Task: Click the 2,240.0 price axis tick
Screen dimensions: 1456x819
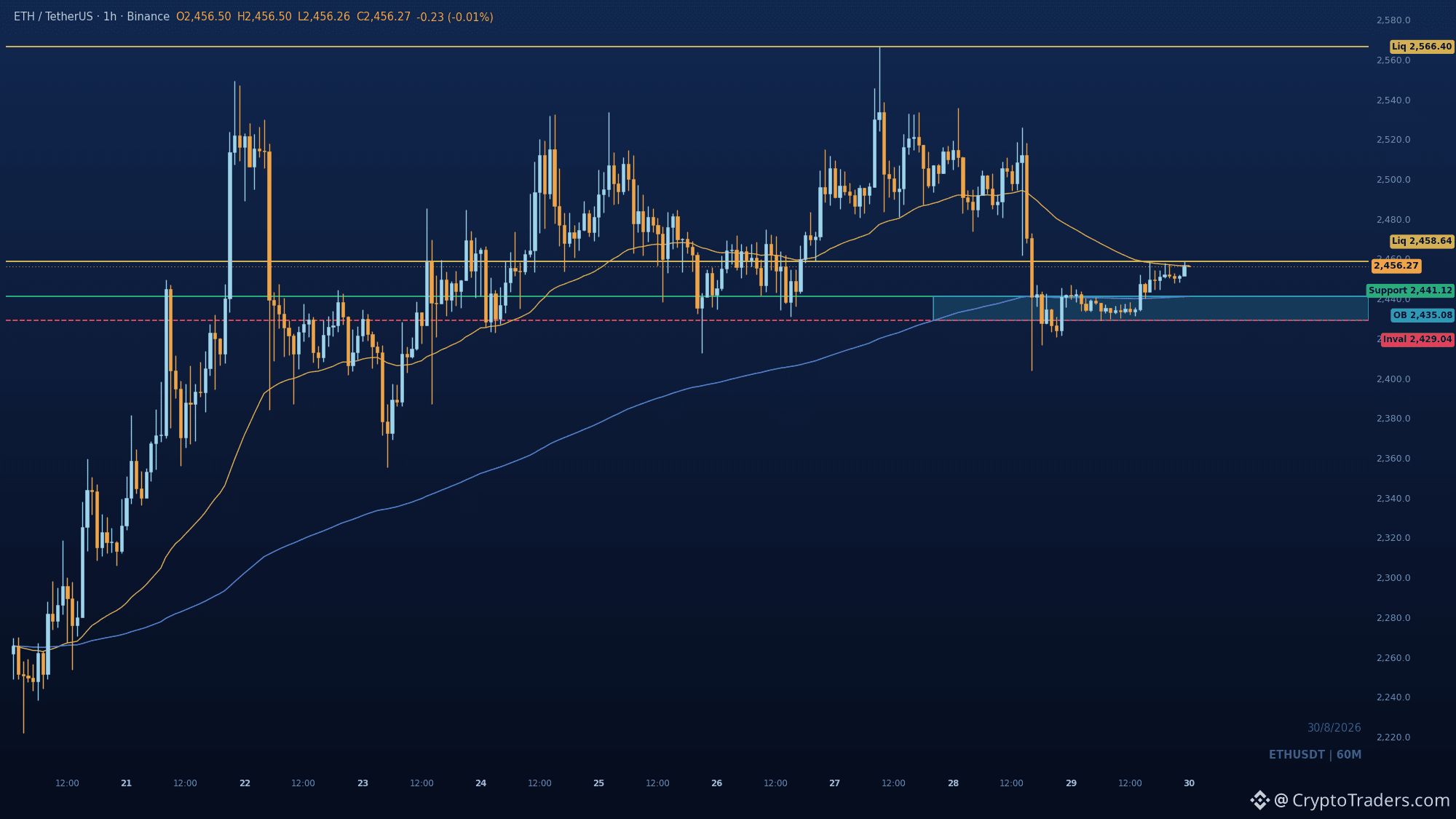Action: 1393,697
